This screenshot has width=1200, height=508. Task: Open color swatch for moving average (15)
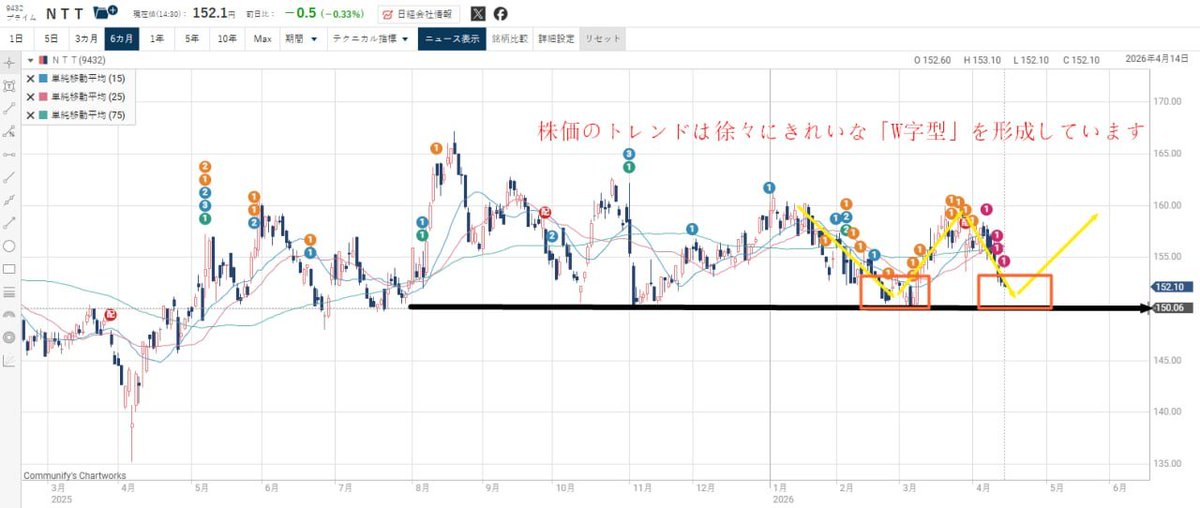44,79
